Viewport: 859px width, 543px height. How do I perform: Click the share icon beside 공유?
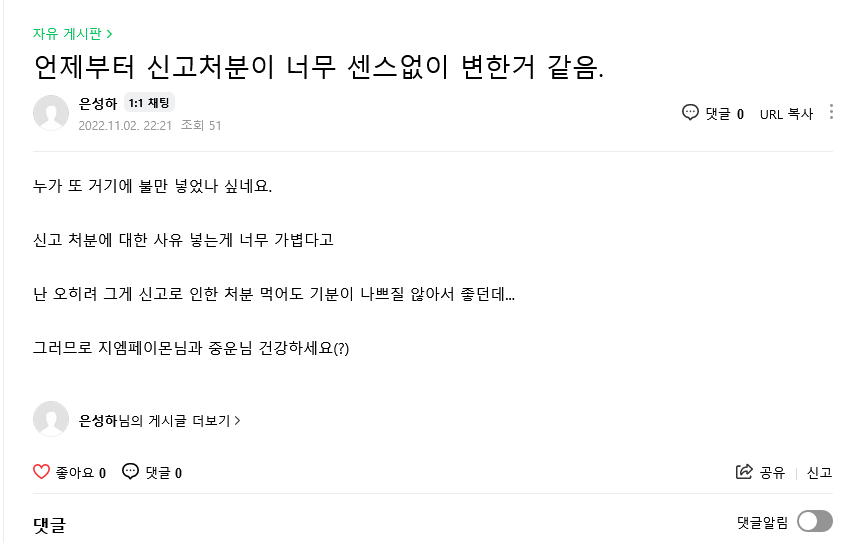(743, 472)
